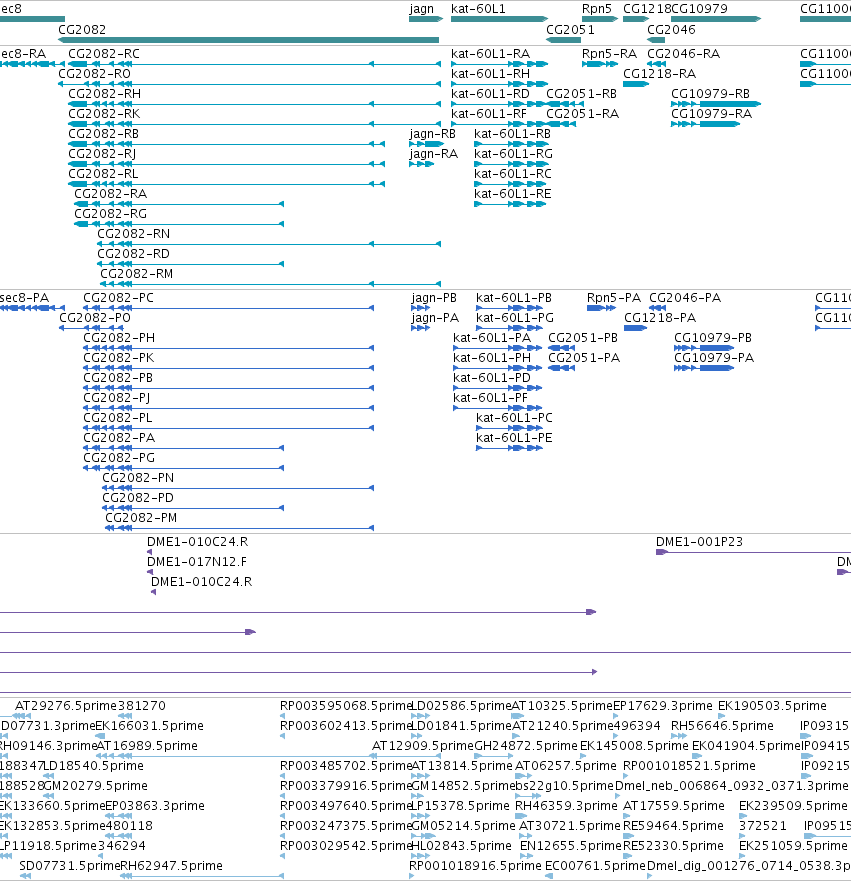This screenshot has height=881, width=851.
Task: Open the kat-60L1-RF transcript
Action: coord(489,114)
